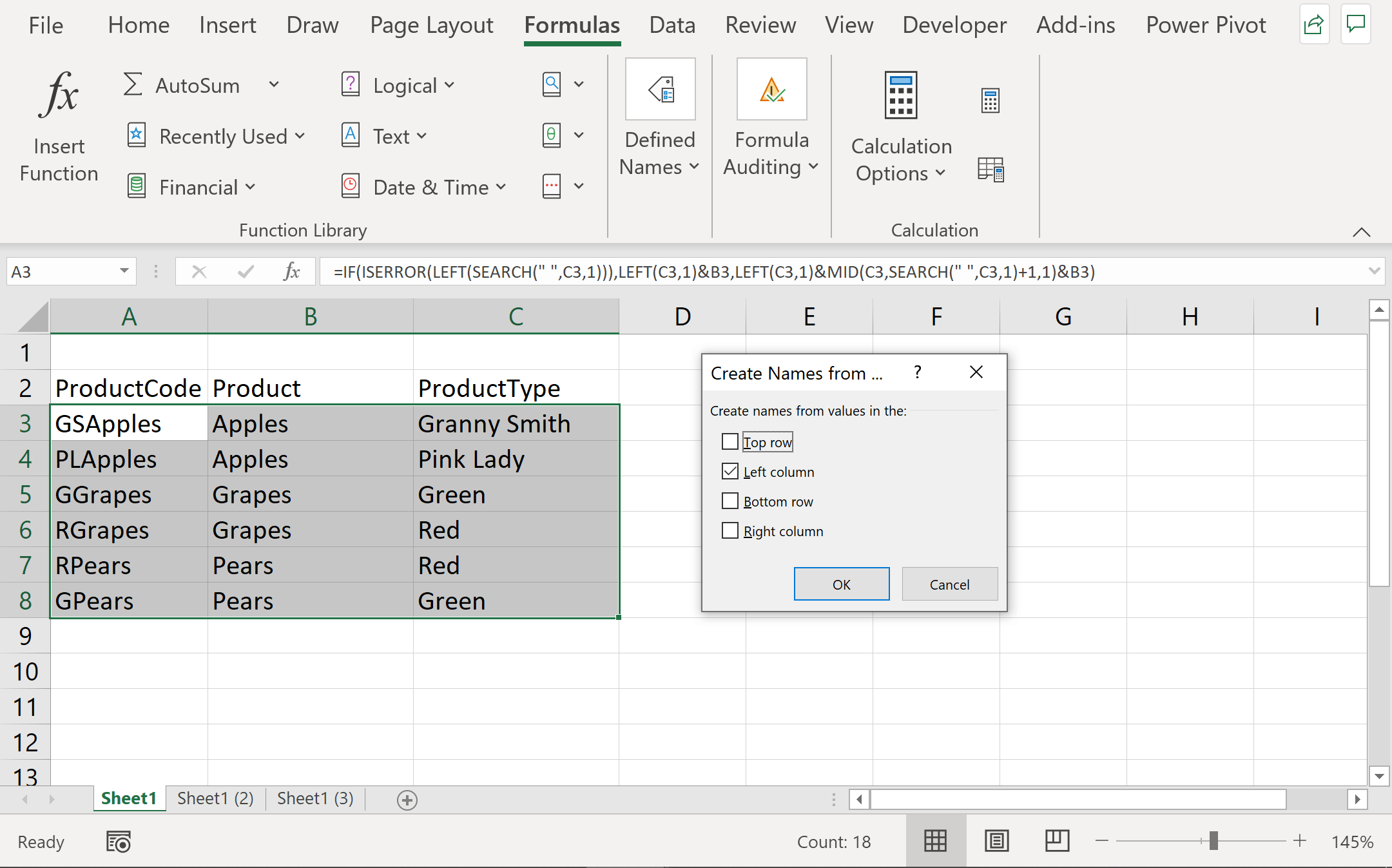Open the Comments speech bubble icon

(x=1355, y=25)
